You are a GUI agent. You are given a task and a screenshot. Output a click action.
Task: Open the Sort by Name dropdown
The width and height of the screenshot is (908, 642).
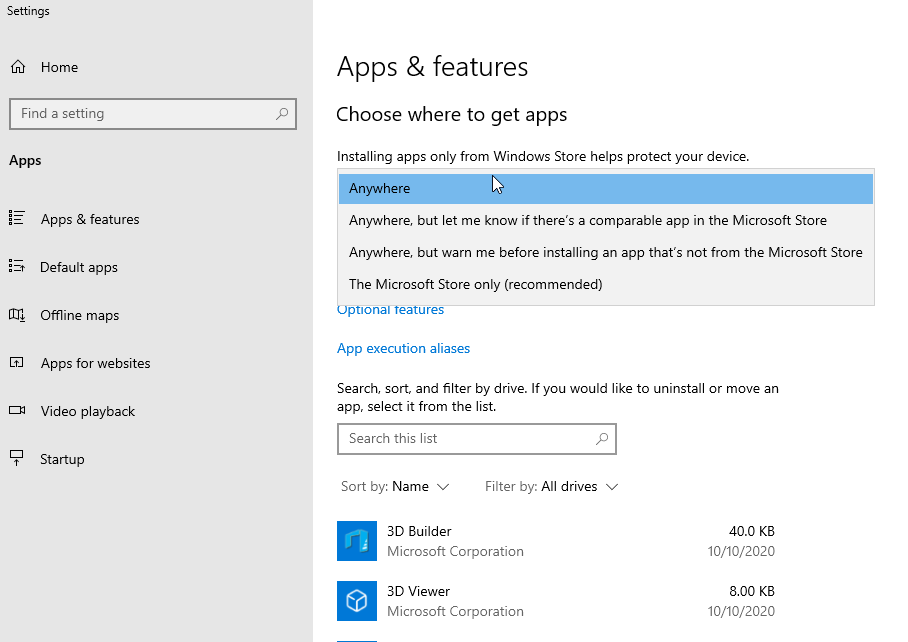pos(395,486)
